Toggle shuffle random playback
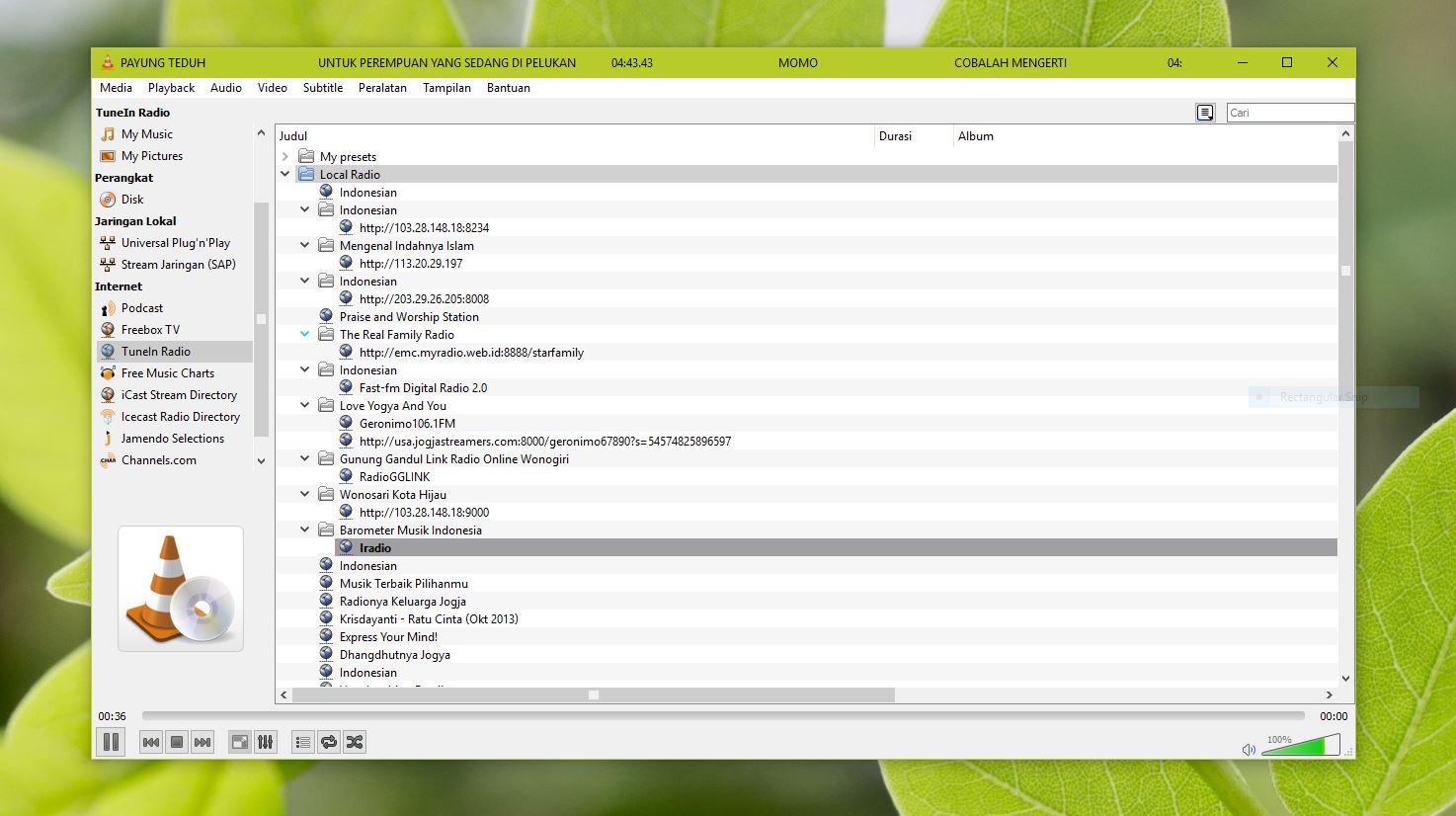The image size is (1456, 816). click(355, 742)
